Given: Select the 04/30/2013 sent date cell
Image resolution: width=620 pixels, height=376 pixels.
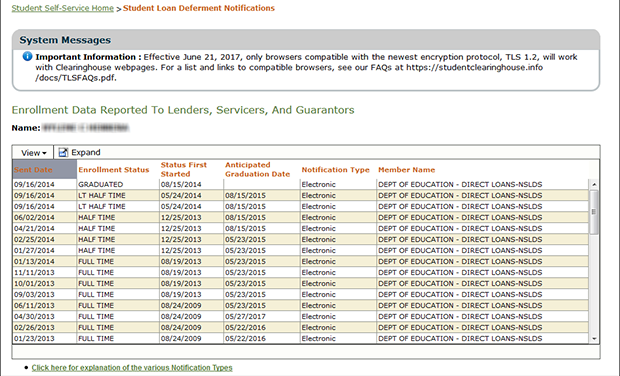Looking at the screenshot, I should 45,317.
